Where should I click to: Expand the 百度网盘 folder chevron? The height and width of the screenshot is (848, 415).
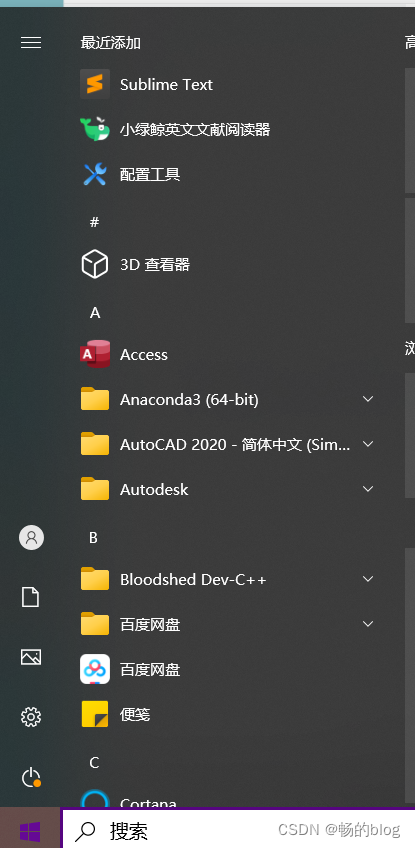(x=368, y=624)
